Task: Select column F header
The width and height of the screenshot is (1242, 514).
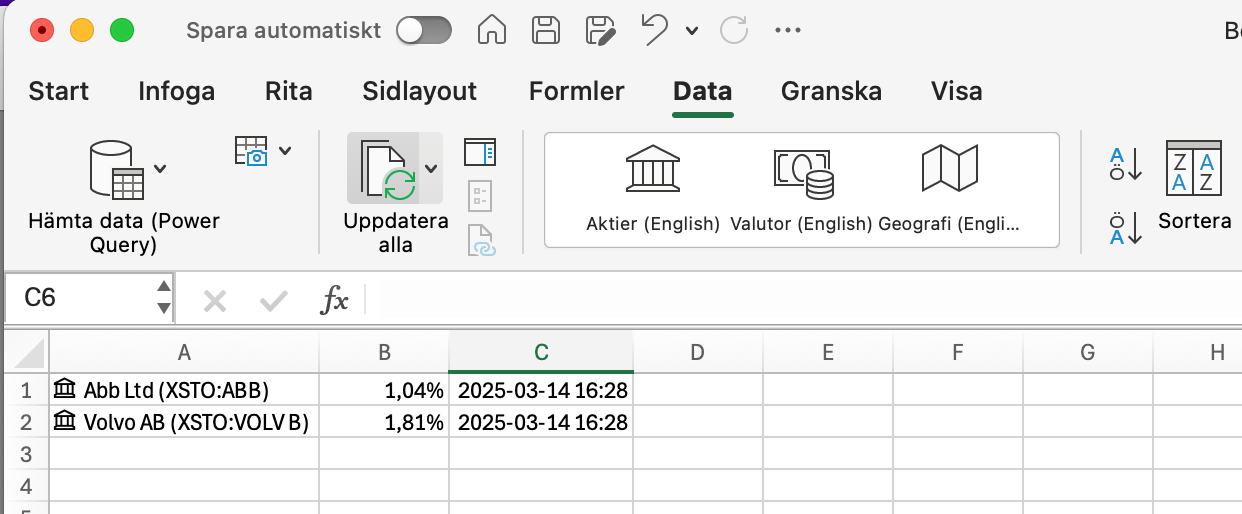Action: [x=958, y=351]
